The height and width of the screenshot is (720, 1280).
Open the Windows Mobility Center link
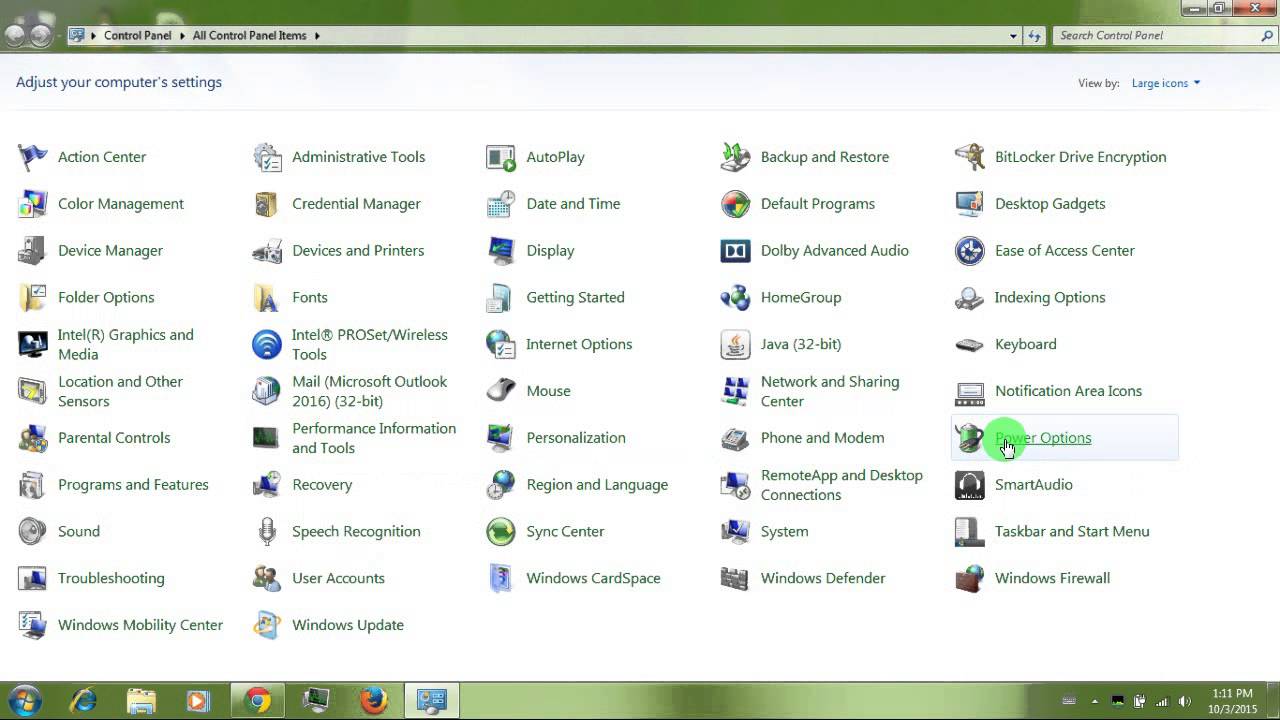[x=140, y=625]
